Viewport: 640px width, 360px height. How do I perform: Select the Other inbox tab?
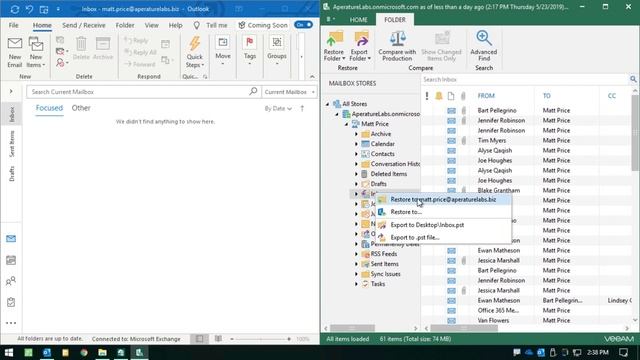tap(81, 108)
